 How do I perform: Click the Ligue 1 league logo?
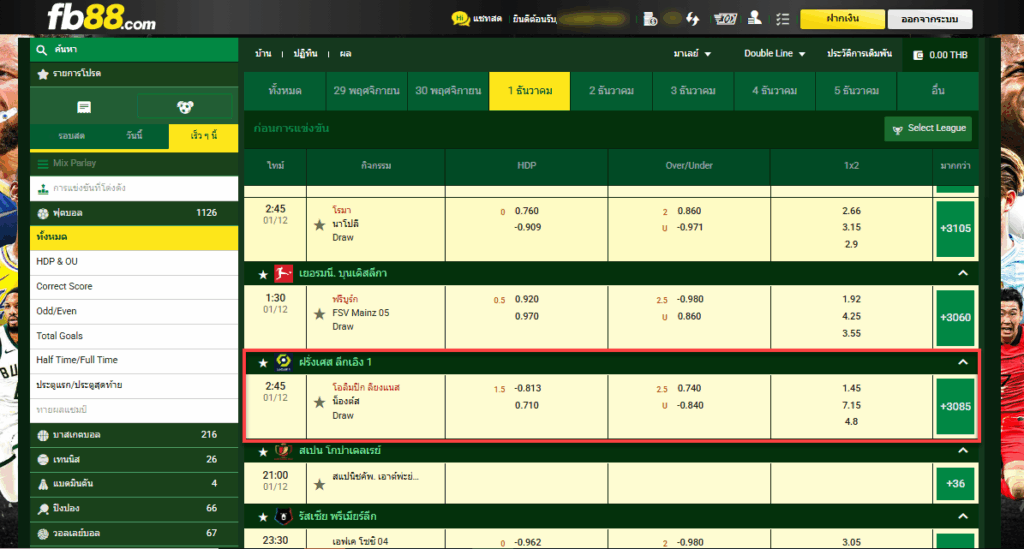(x=283, y=362)
